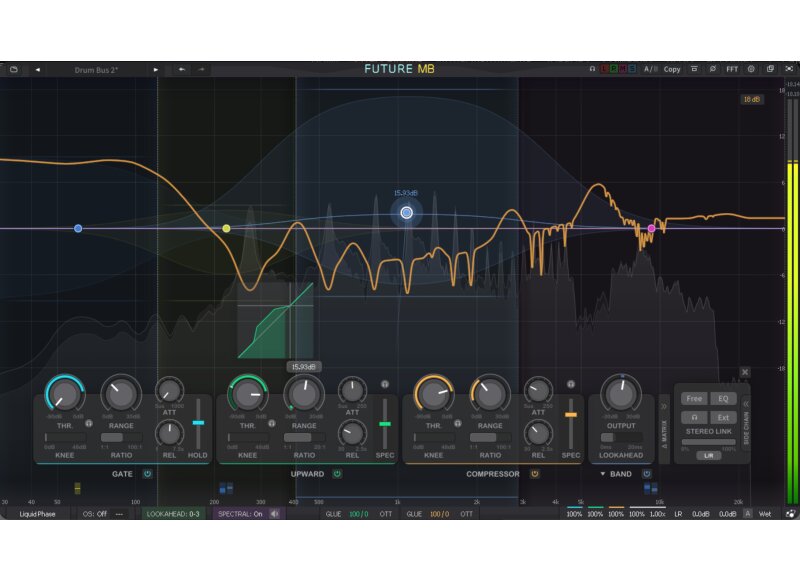Click the Gate HOLD slider handle

198,422
